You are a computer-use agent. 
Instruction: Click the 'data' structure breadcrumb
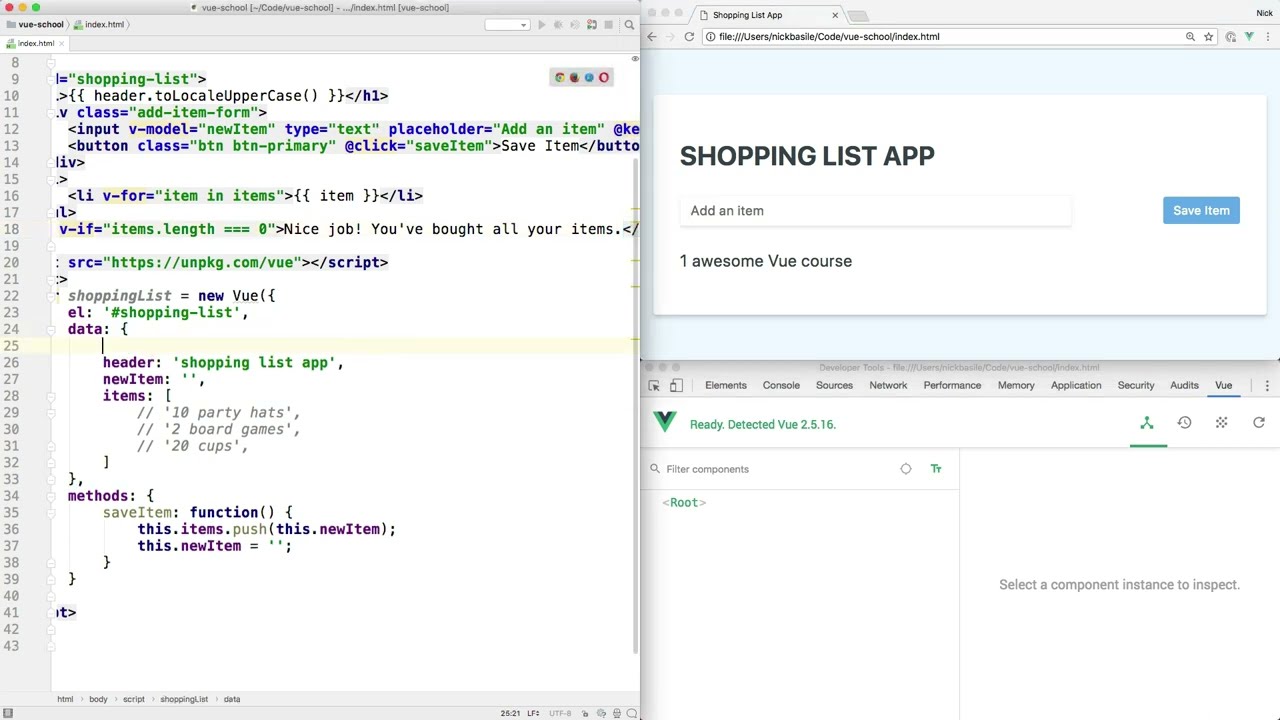coord(232,699)
